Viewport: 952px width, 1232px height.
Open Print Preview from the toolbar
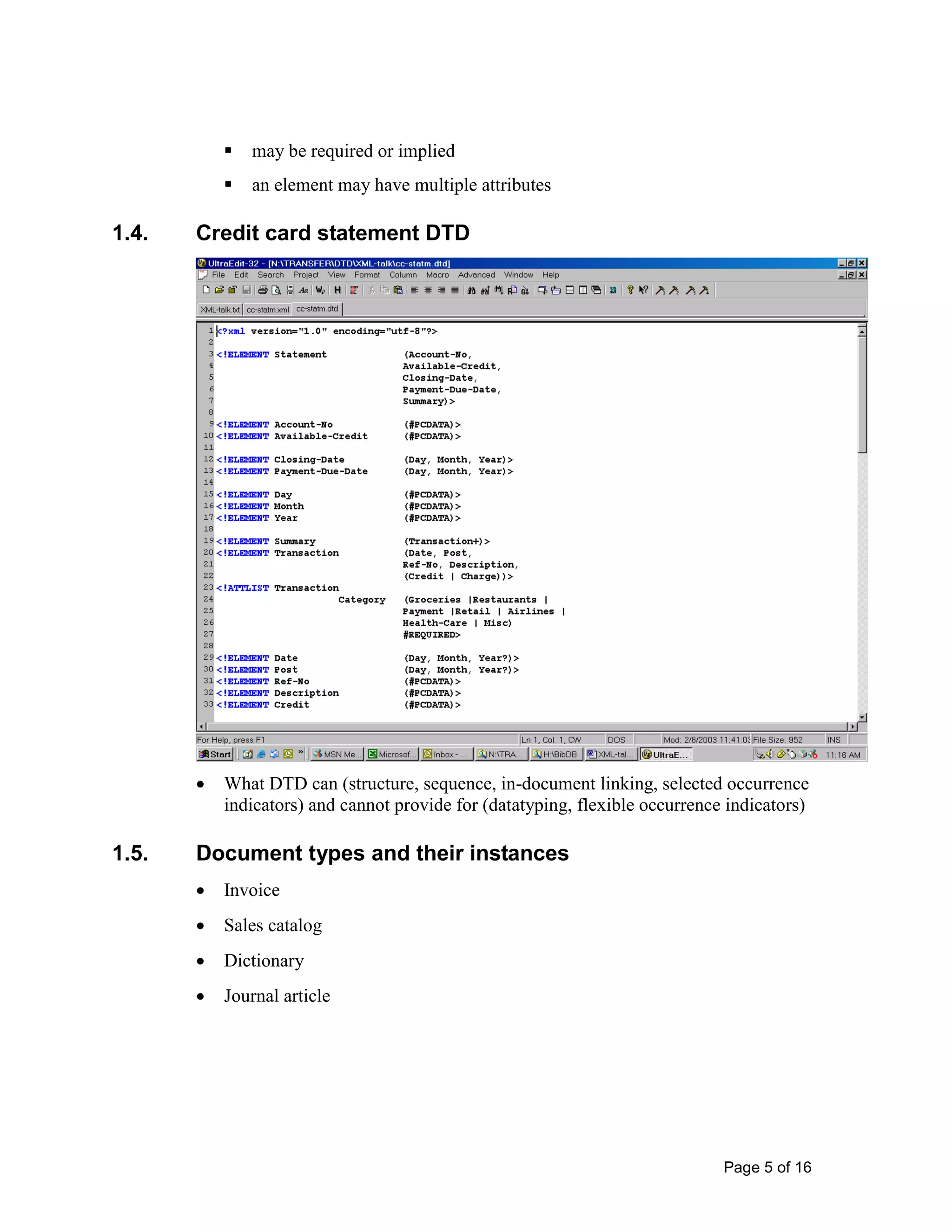(277, 290)
